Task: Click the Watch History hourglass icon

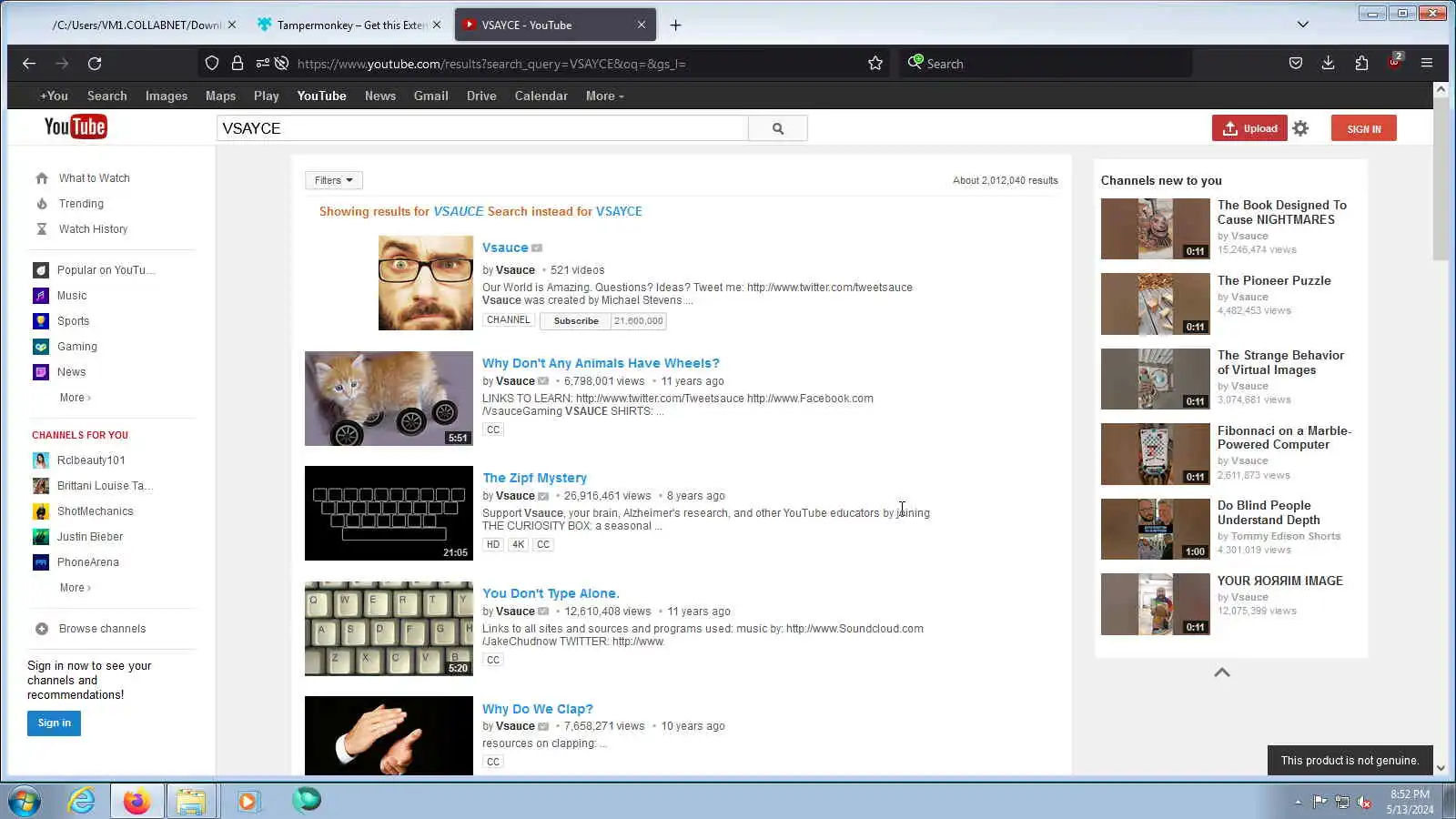Action: pyautogui.click(x=42, y=229)
